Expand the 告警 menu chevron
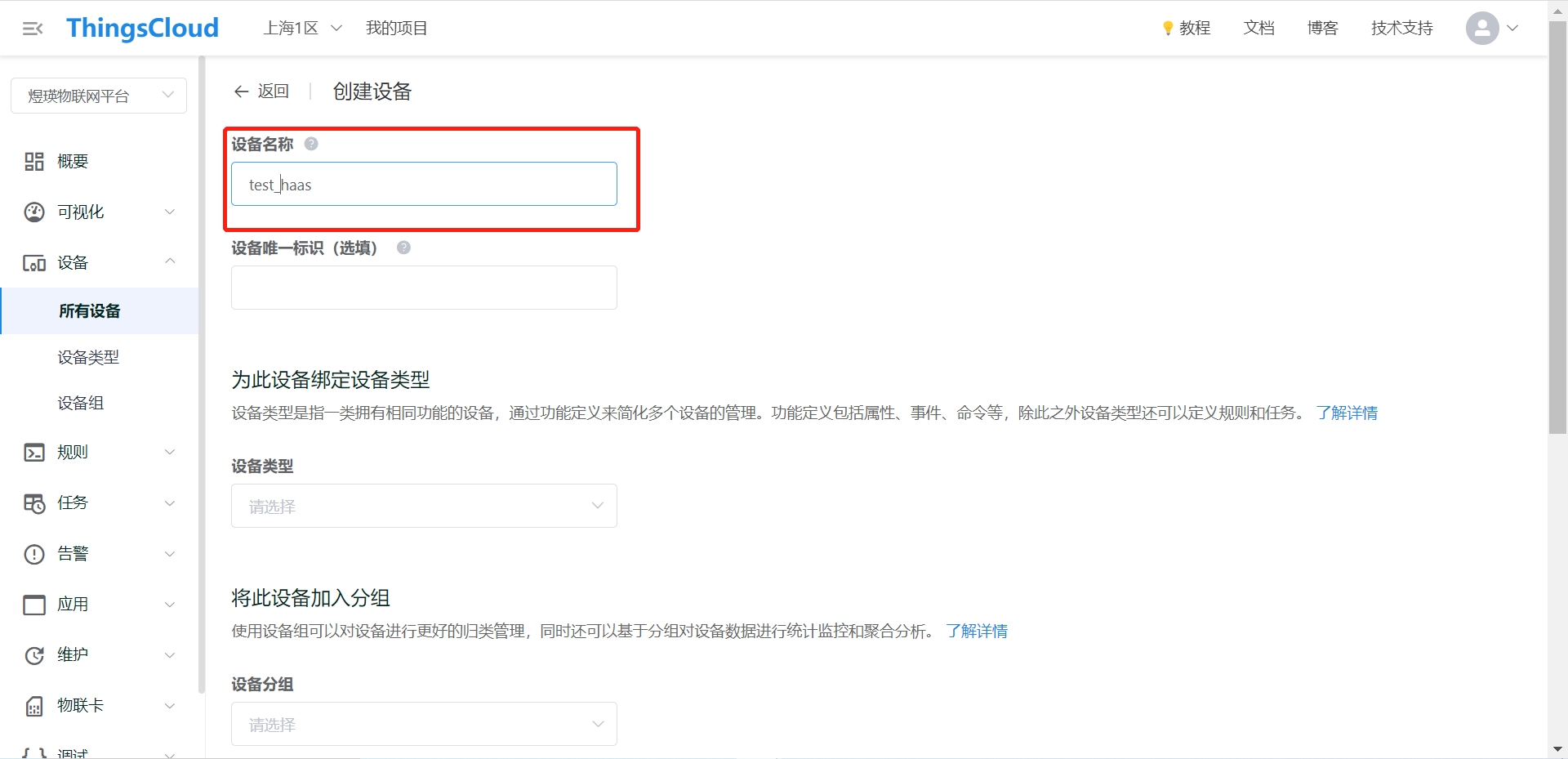The image size is (1568, 759). point(170,554)
